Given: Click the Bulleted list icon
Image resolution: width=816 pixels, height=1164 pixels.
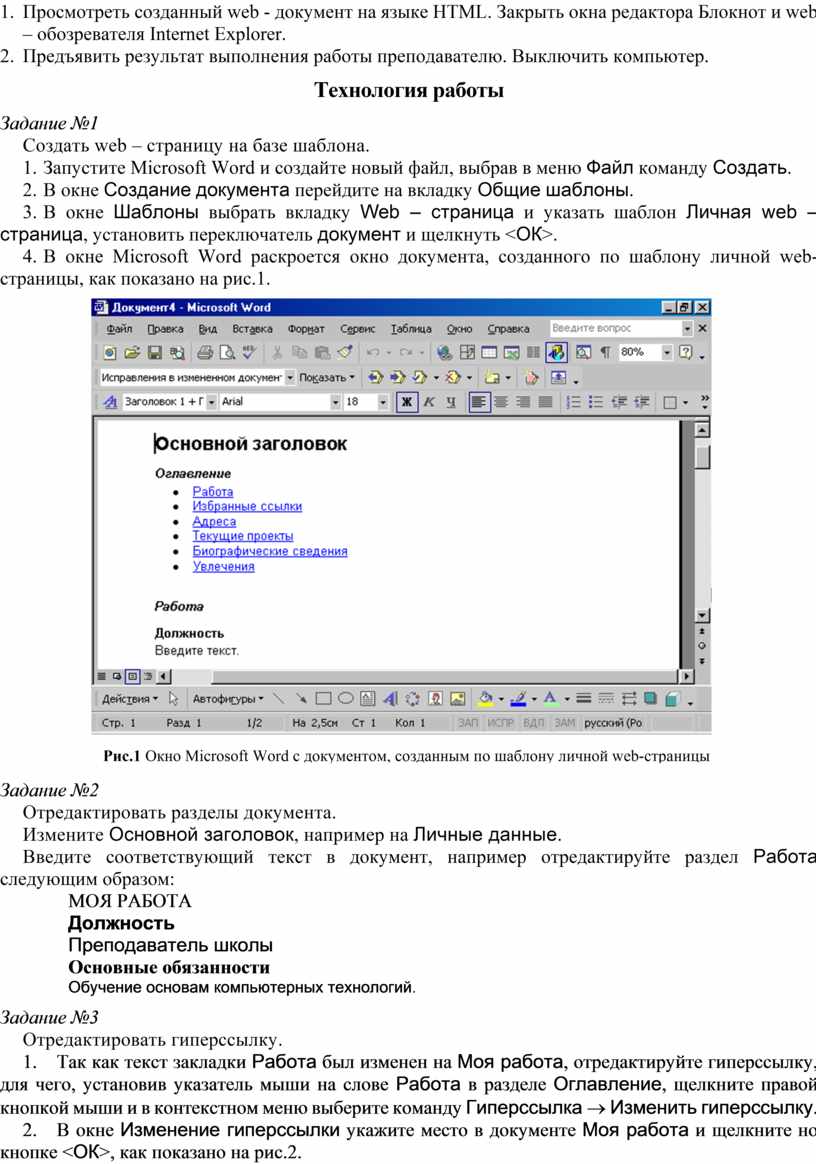Looking at the screenshot, I should (x=595, y=402).
